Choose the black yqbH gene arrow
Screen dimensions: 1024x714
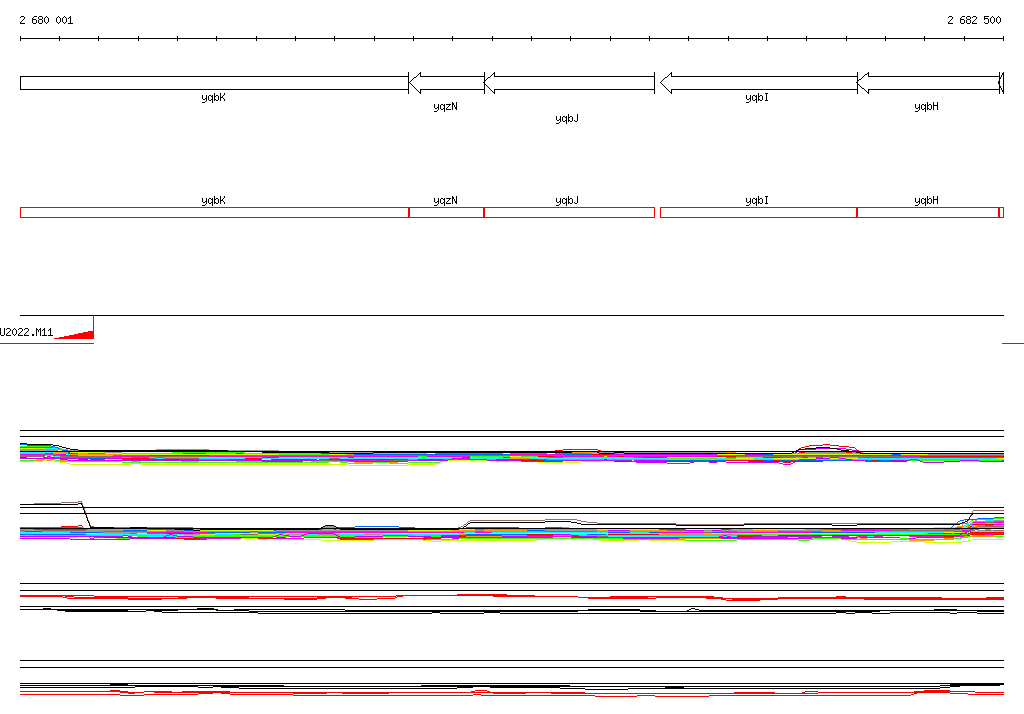929,83
